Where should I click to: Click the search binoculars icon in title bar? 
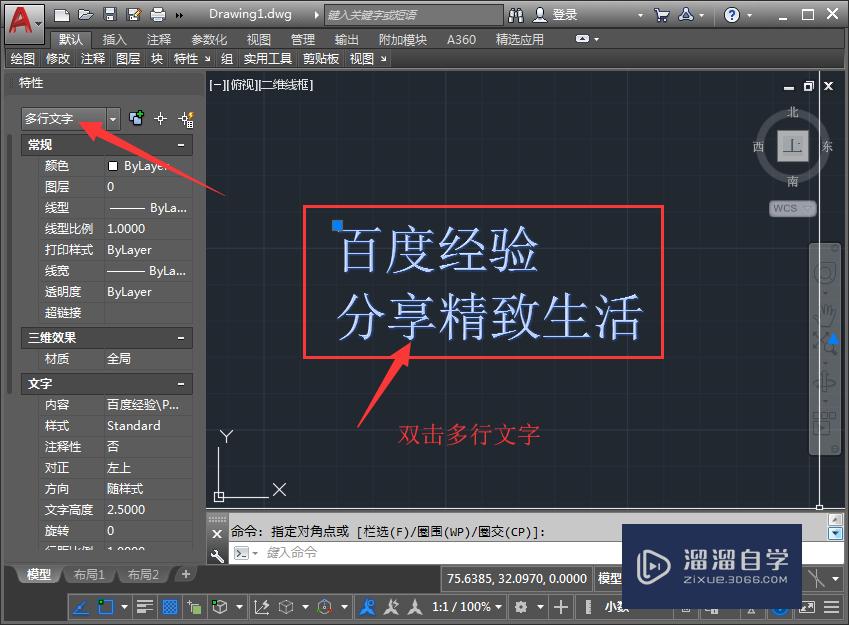[x=517, y=14]
